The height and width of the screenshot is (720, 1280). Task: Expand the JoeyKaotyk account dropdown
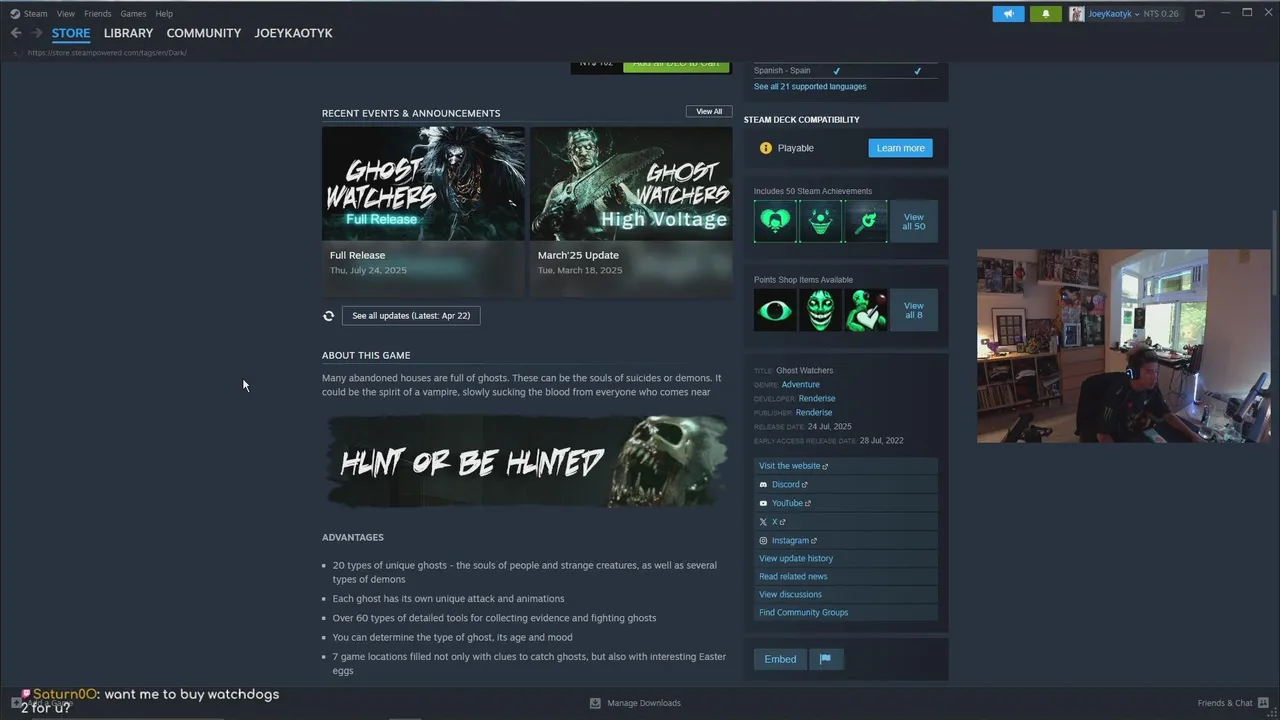1136,14
